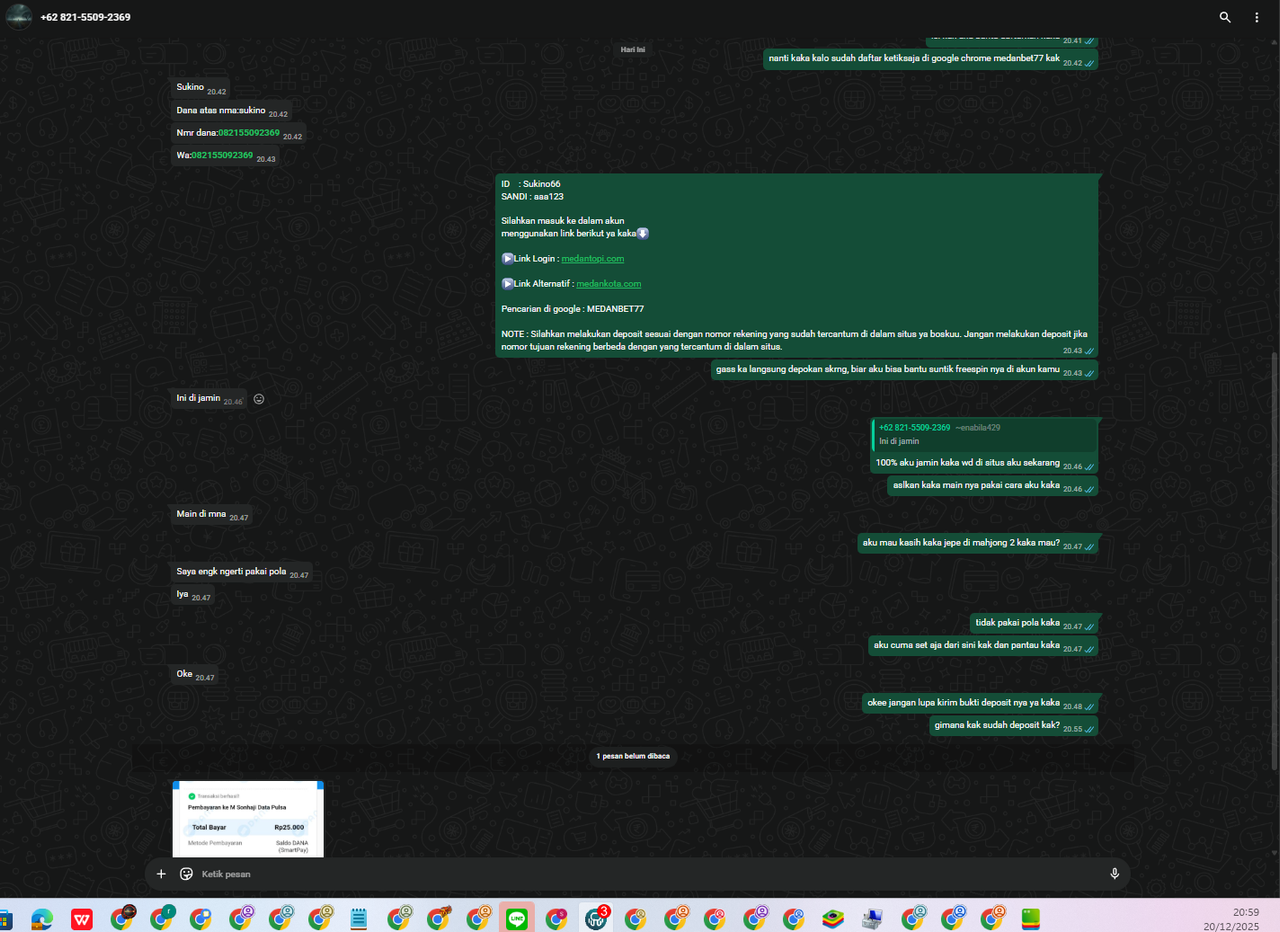Open the medantopi.com login link
1280x932 pixels.
[593, 259]
